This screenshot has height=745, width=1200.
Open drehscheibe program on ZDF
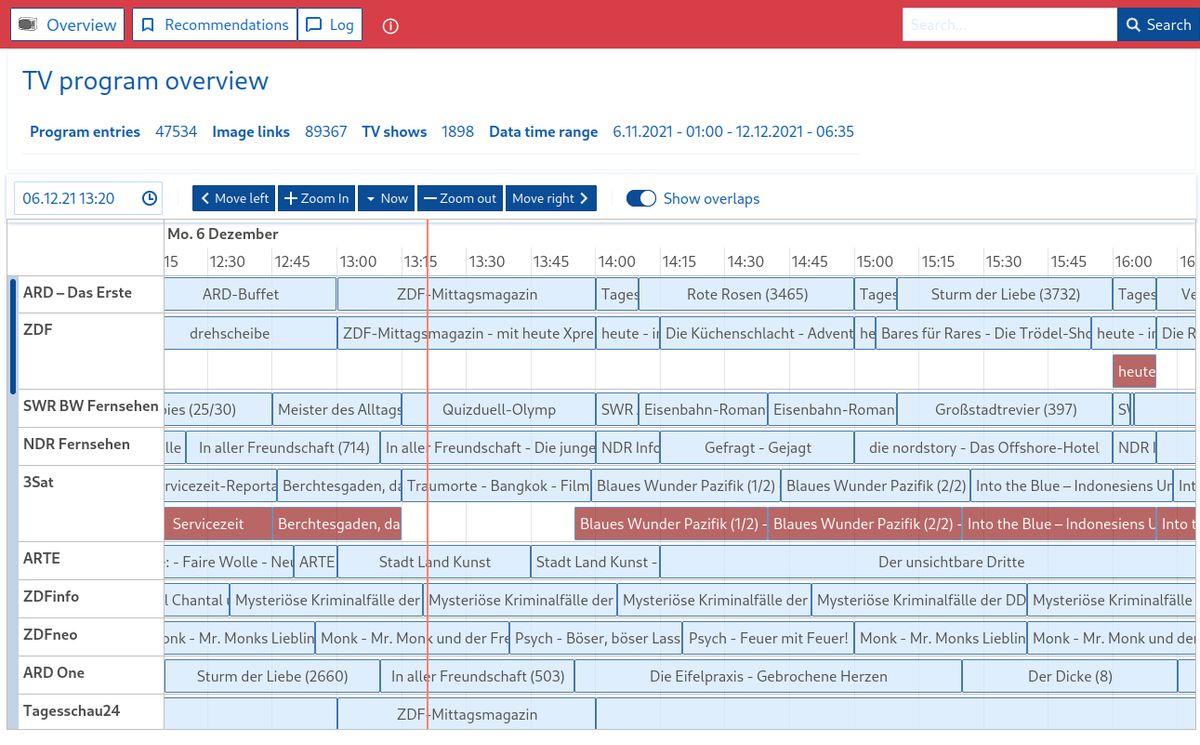click(x=250, y=333)
